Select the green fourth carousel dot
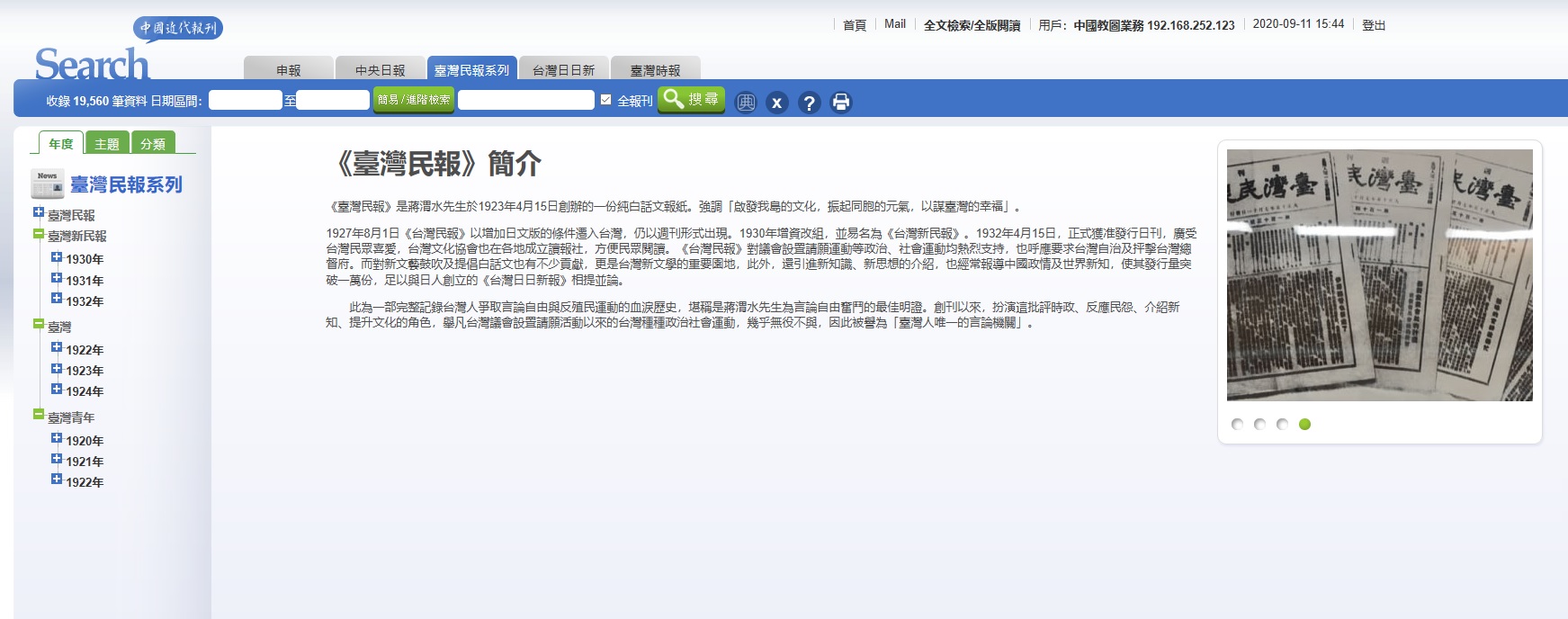Image resolution: width=1568 pixels, height=619 pixels. coord(1304,425)
